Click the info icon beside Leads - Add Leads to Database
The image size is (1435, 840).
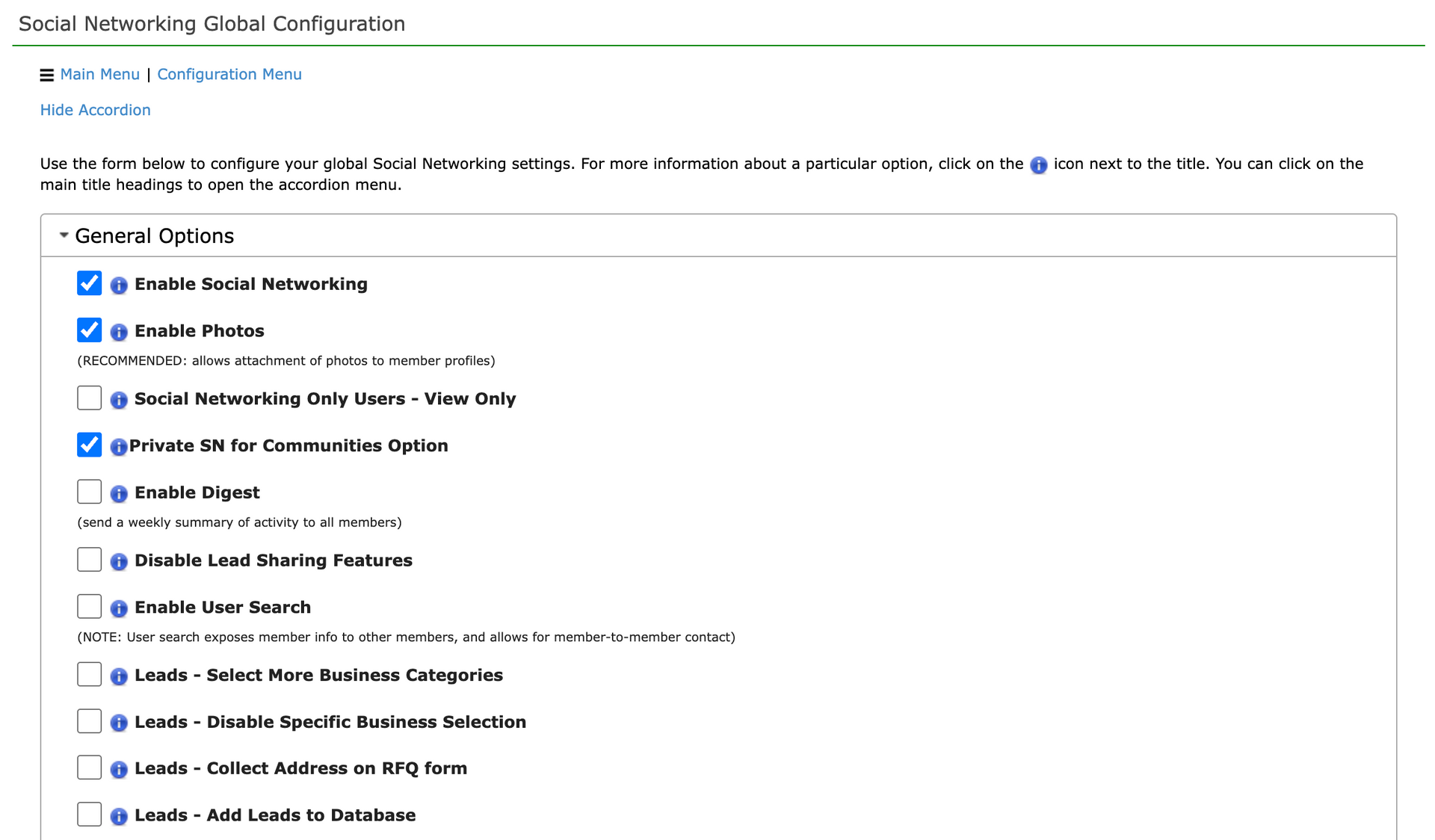pyautogui.click(x=118, y=816)
